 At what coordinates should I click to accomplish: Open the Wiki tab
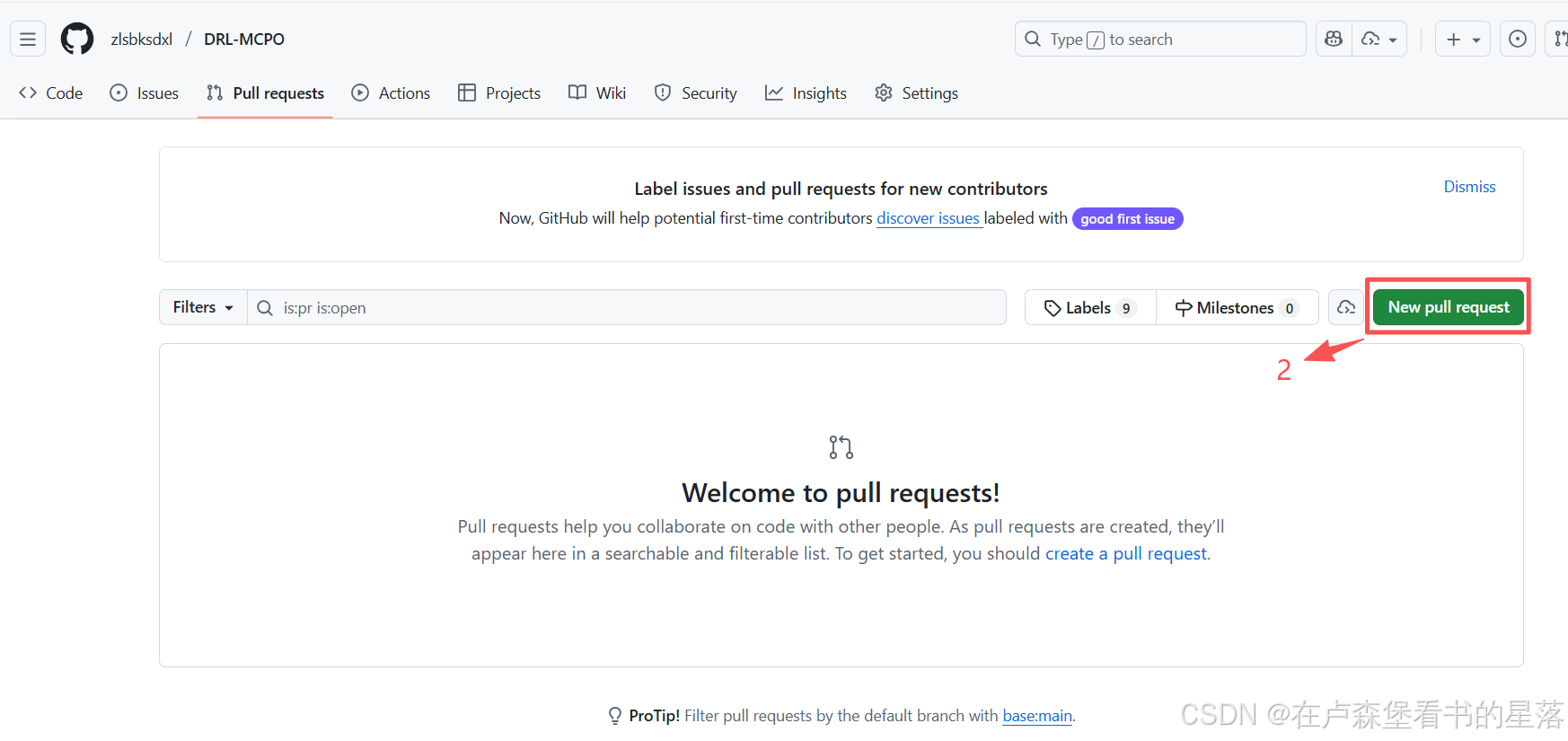(597, 93)
